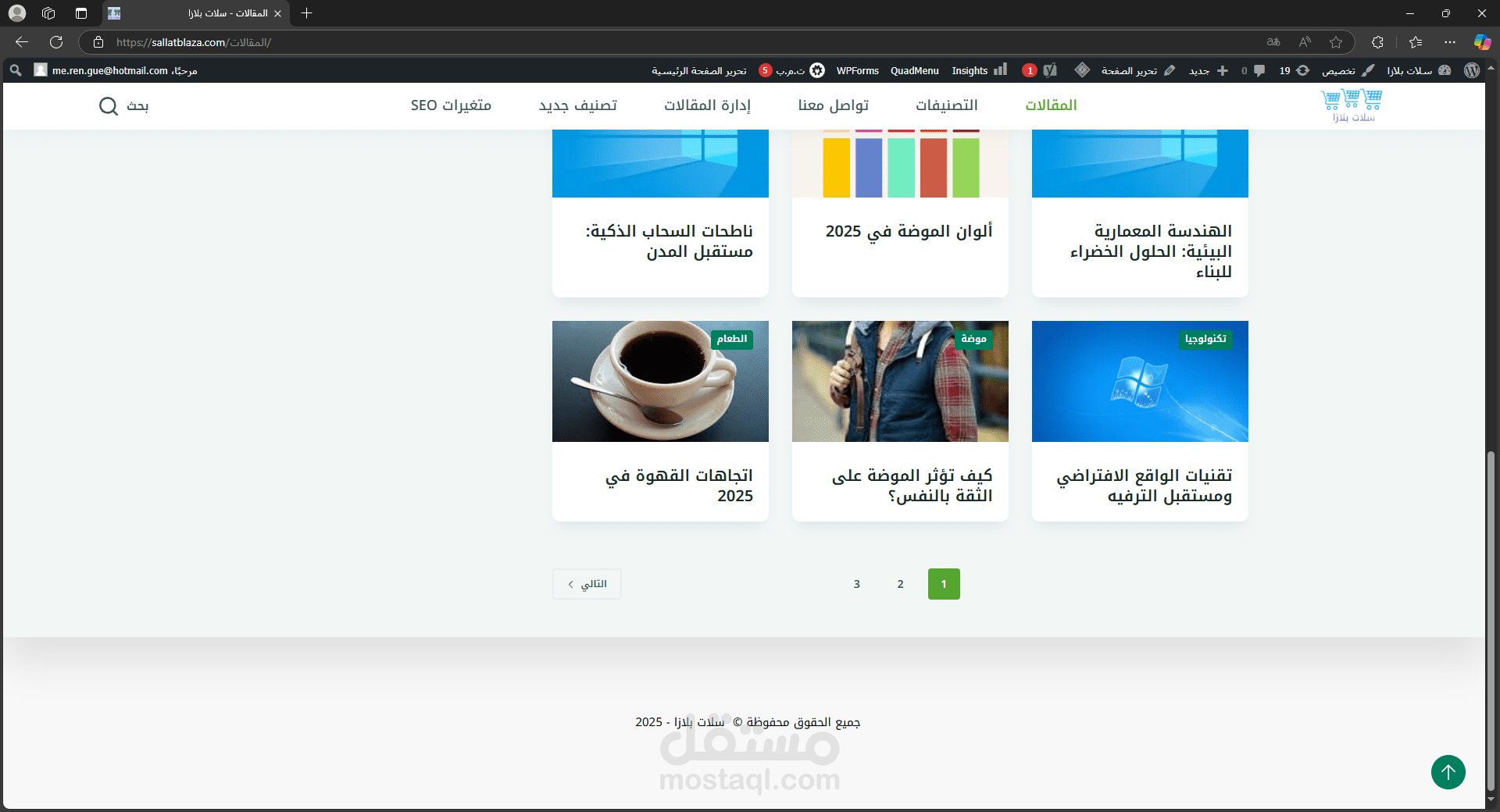Open the ت.م.ب item with badge 5
The height and width of the screenshot is (812, 1500).
click(791, 70)
